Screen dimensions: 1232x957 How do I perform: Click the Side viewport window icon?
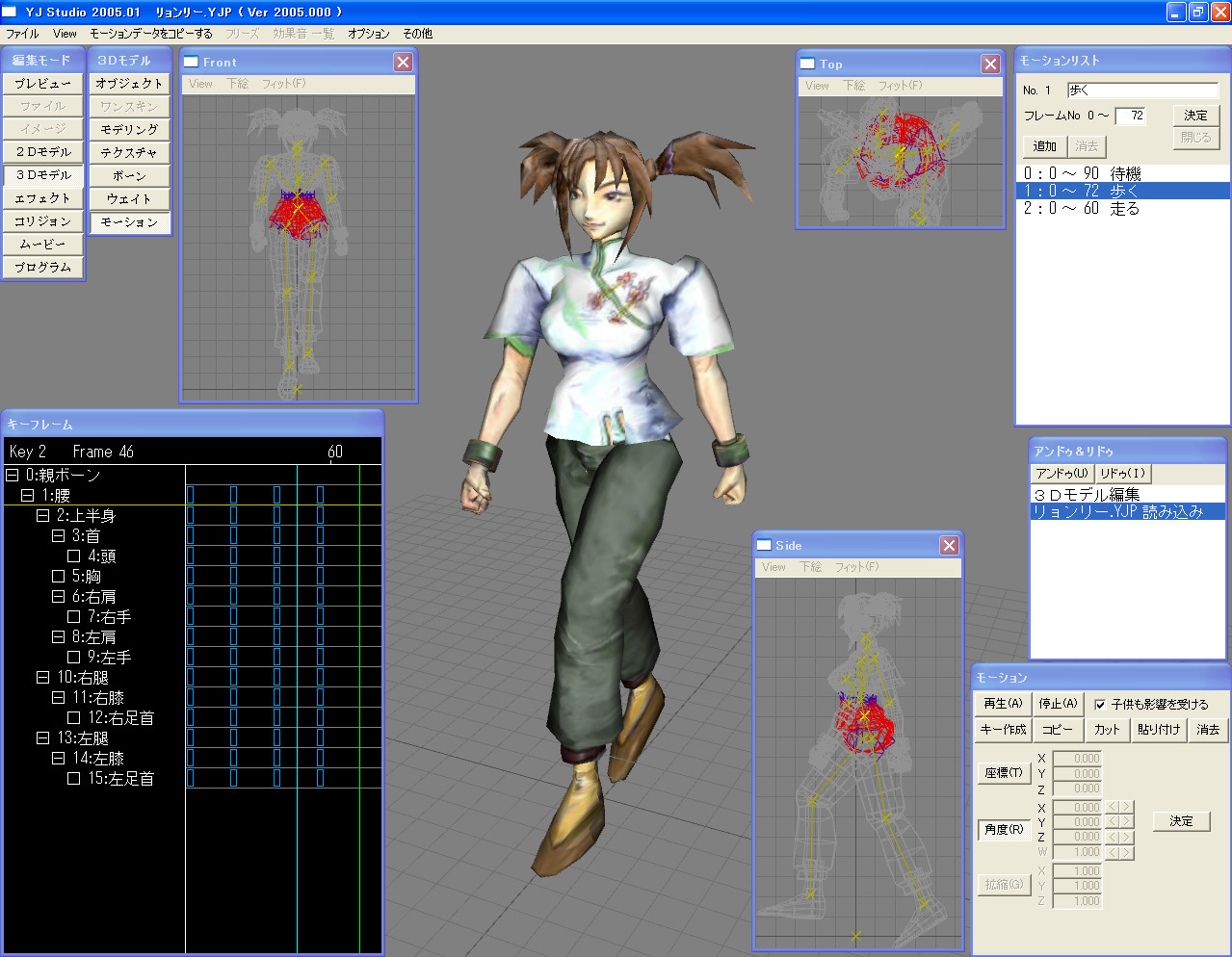click(x=765, y=545)
